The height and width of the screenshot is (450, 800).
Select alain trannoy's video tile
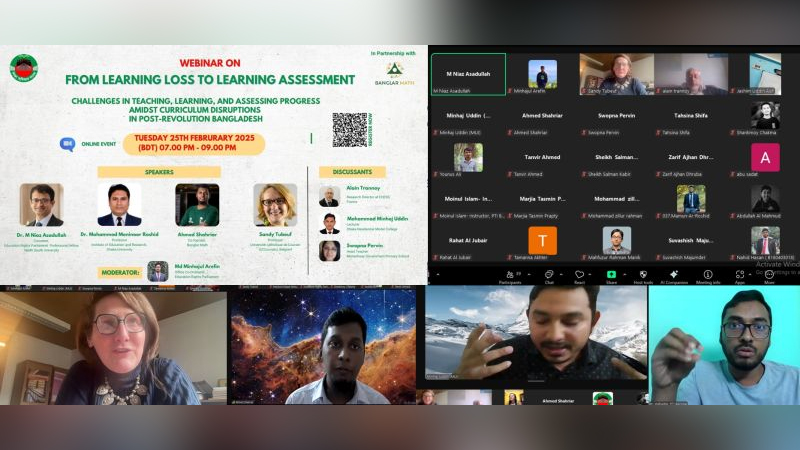tap(691, 74)
